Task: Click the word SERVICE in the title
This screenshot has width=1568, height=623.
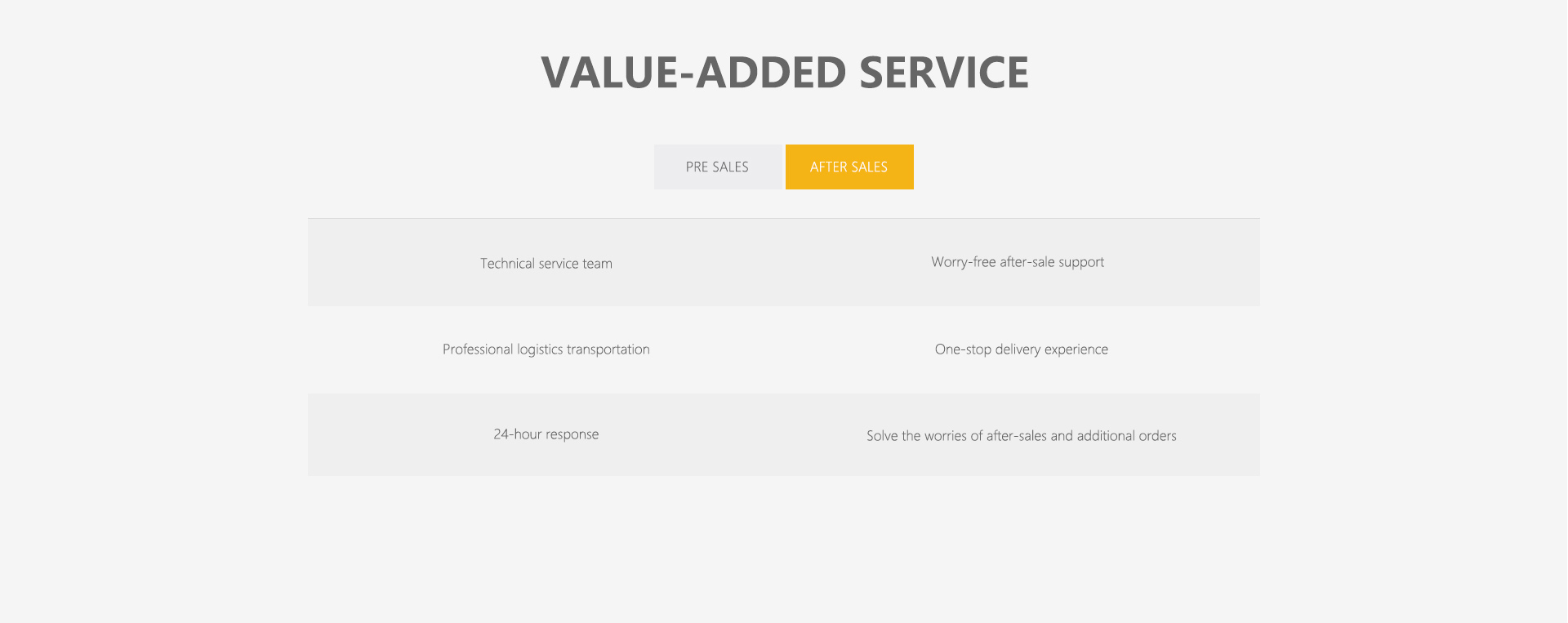Action: [943, 73]
